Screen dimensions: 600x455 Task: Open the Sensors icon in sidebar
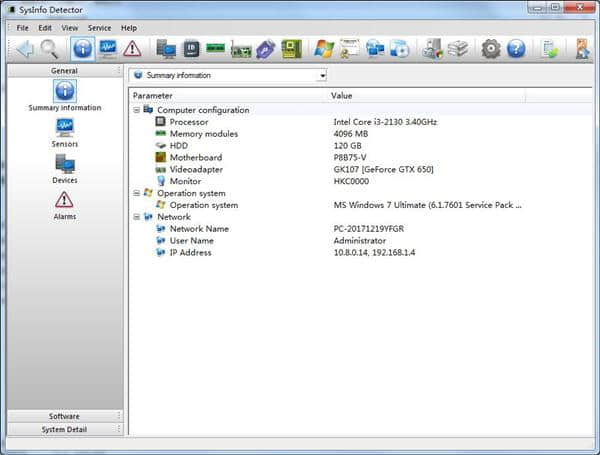click(64, 127)
